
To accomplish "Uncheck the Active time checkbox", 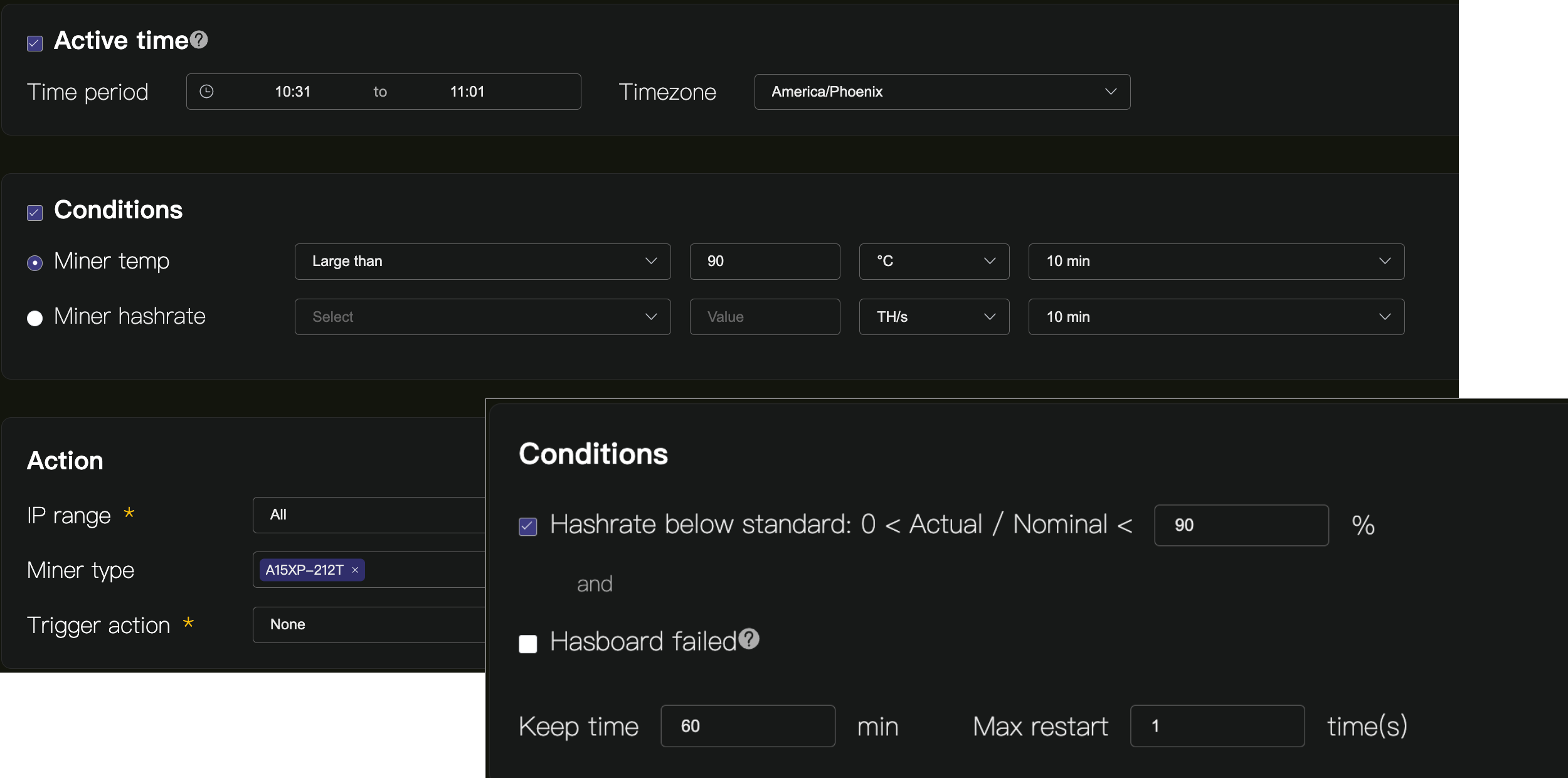I will pos(35,43).
